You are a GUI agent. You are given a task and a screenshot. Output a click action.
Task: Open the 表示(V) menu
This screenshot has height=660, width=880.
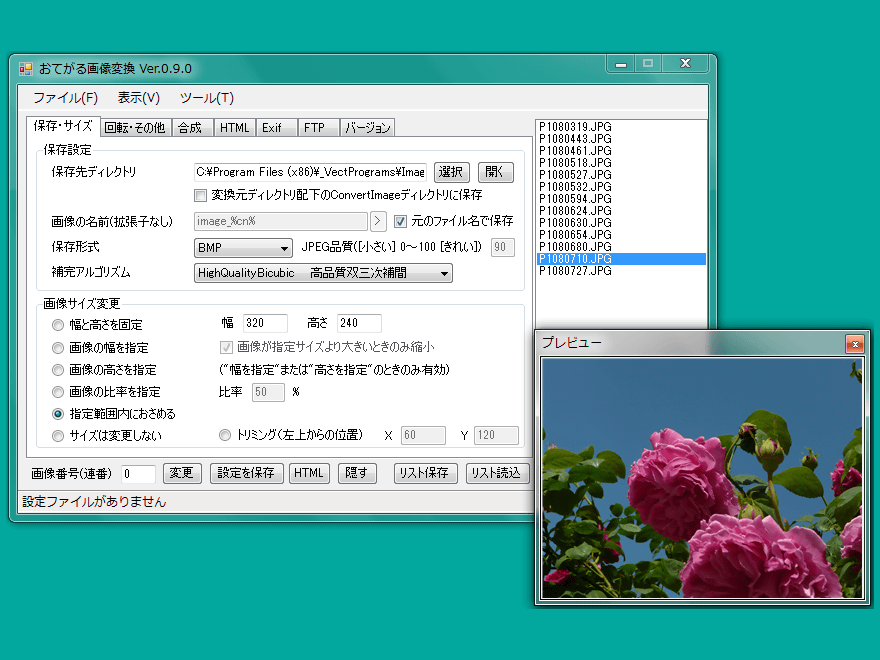139,98
